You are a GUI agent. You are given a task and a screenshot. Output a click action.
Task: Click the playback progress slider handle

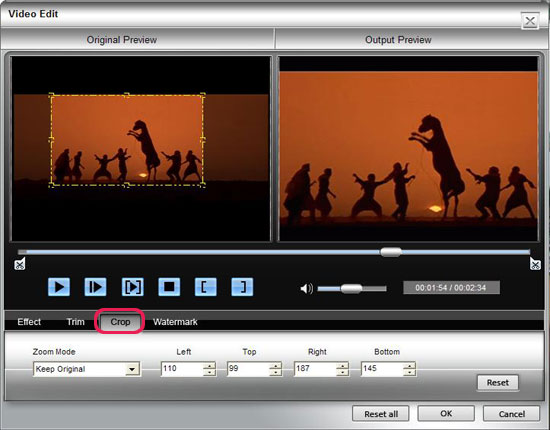pos(391,252)
